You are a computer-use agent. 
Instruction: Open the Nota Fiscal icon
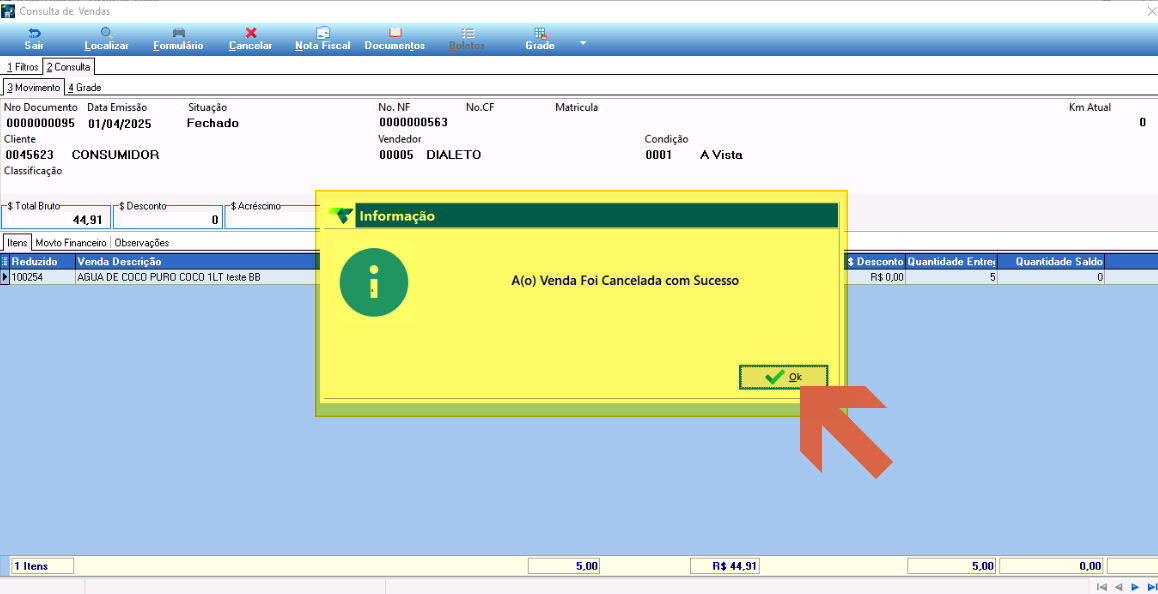pos(323,33)
